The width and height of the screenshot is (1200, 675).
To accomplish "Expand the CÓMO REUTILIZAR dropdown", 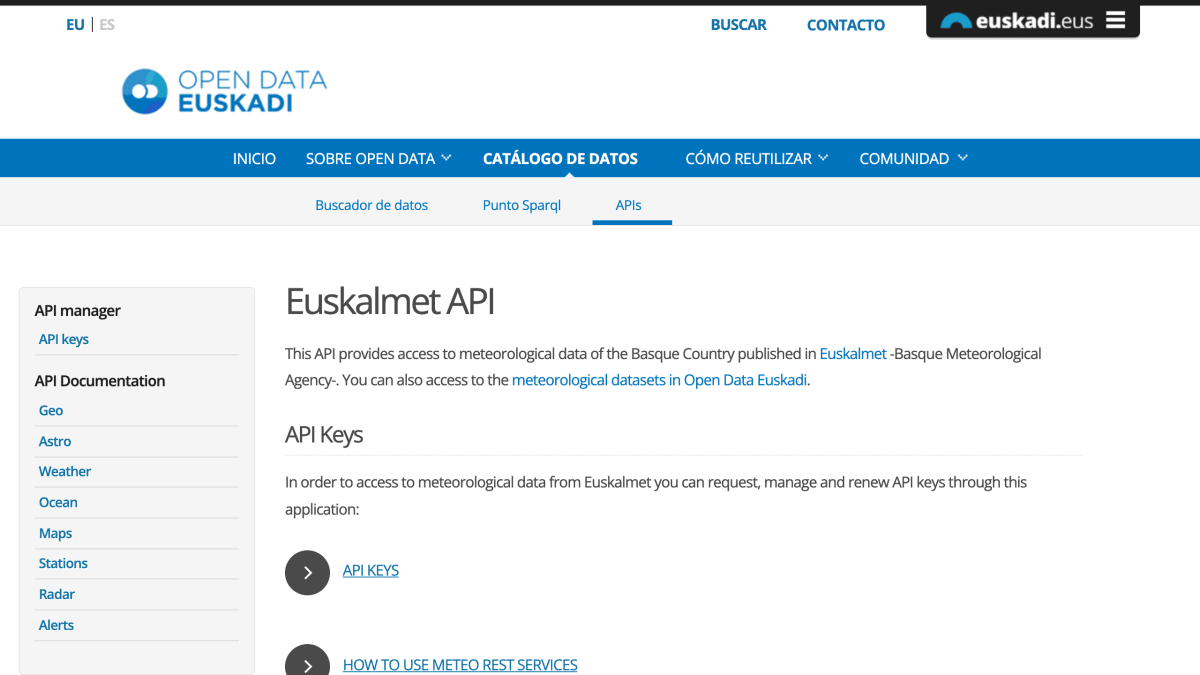I will [x=757, y=158].
